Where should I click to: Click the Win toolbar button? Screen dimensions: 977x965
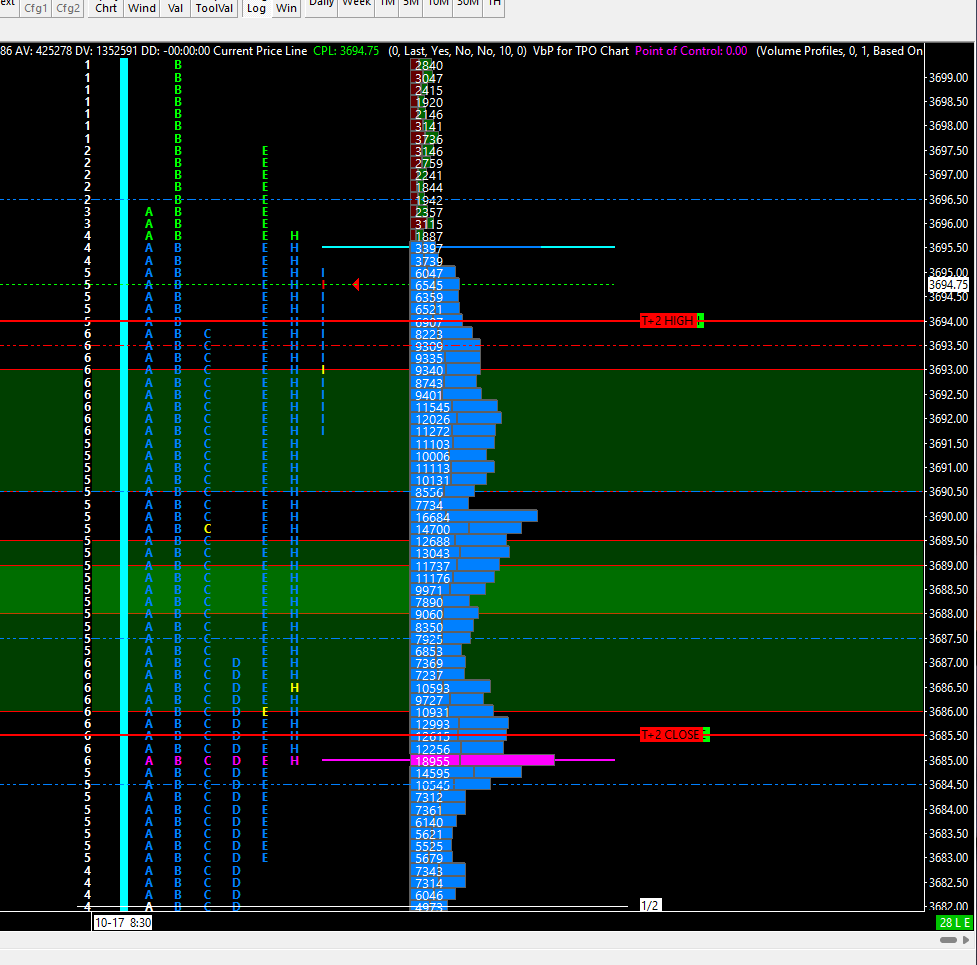(x=287, y=8)
